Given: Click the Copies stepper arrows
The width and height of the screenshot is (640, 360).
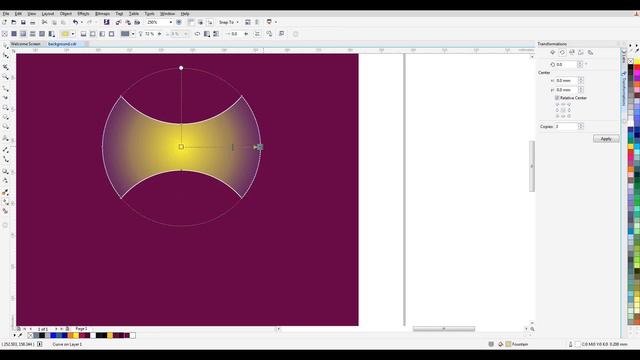Looking at the screenshot, I should click(581, 127).
